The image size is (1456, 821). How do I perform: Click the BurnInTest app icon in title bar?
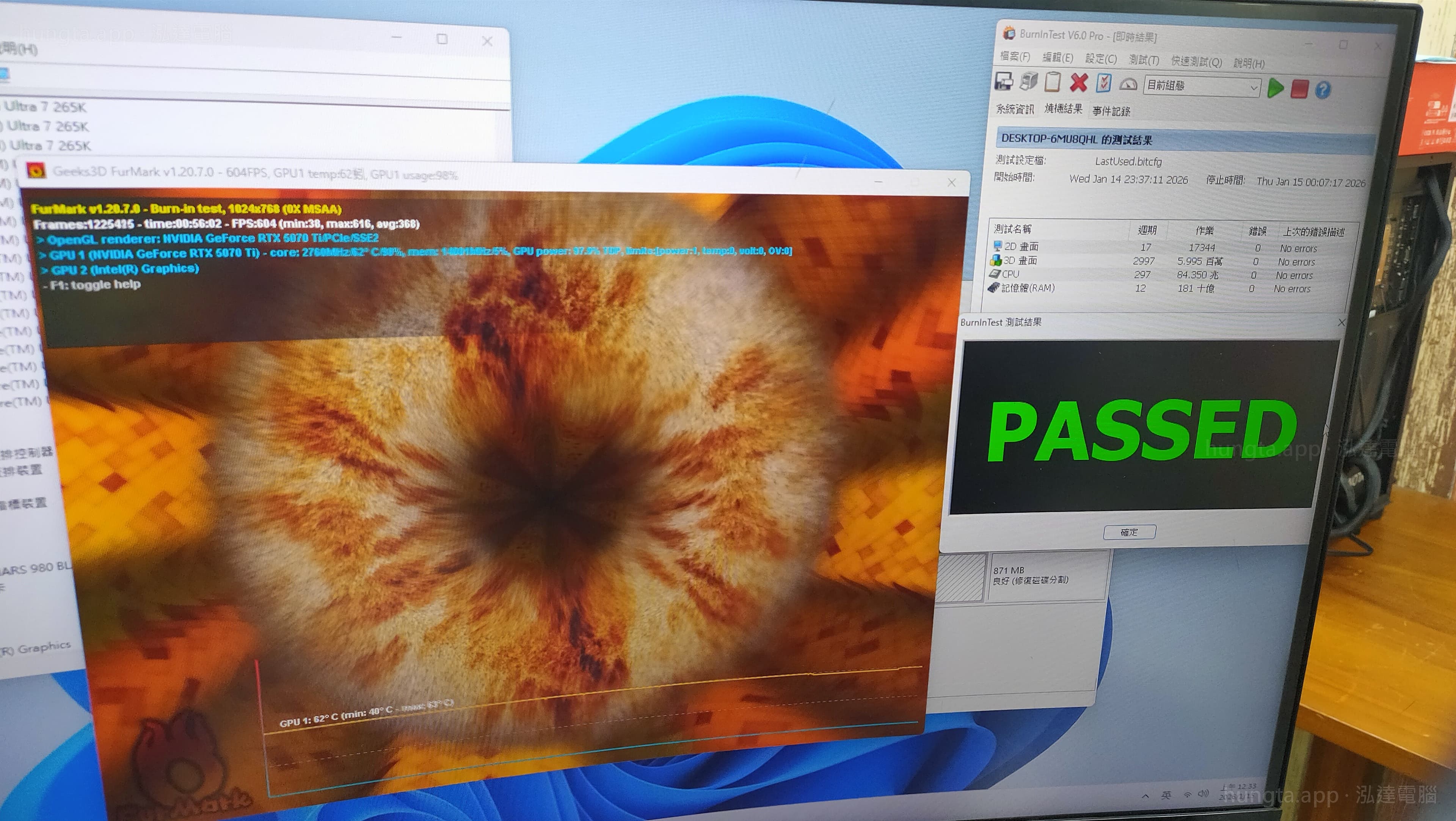tap(1009, 33)
